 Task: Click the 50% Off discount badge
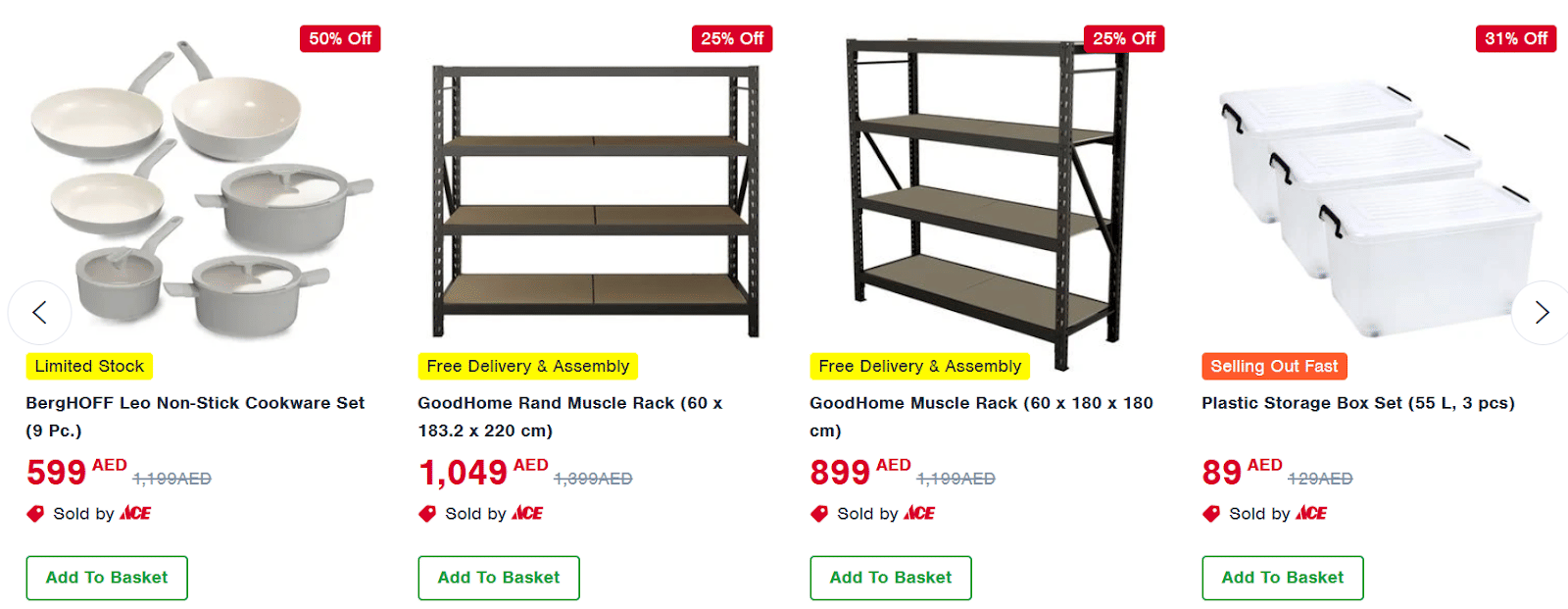(x=340, y=38)
